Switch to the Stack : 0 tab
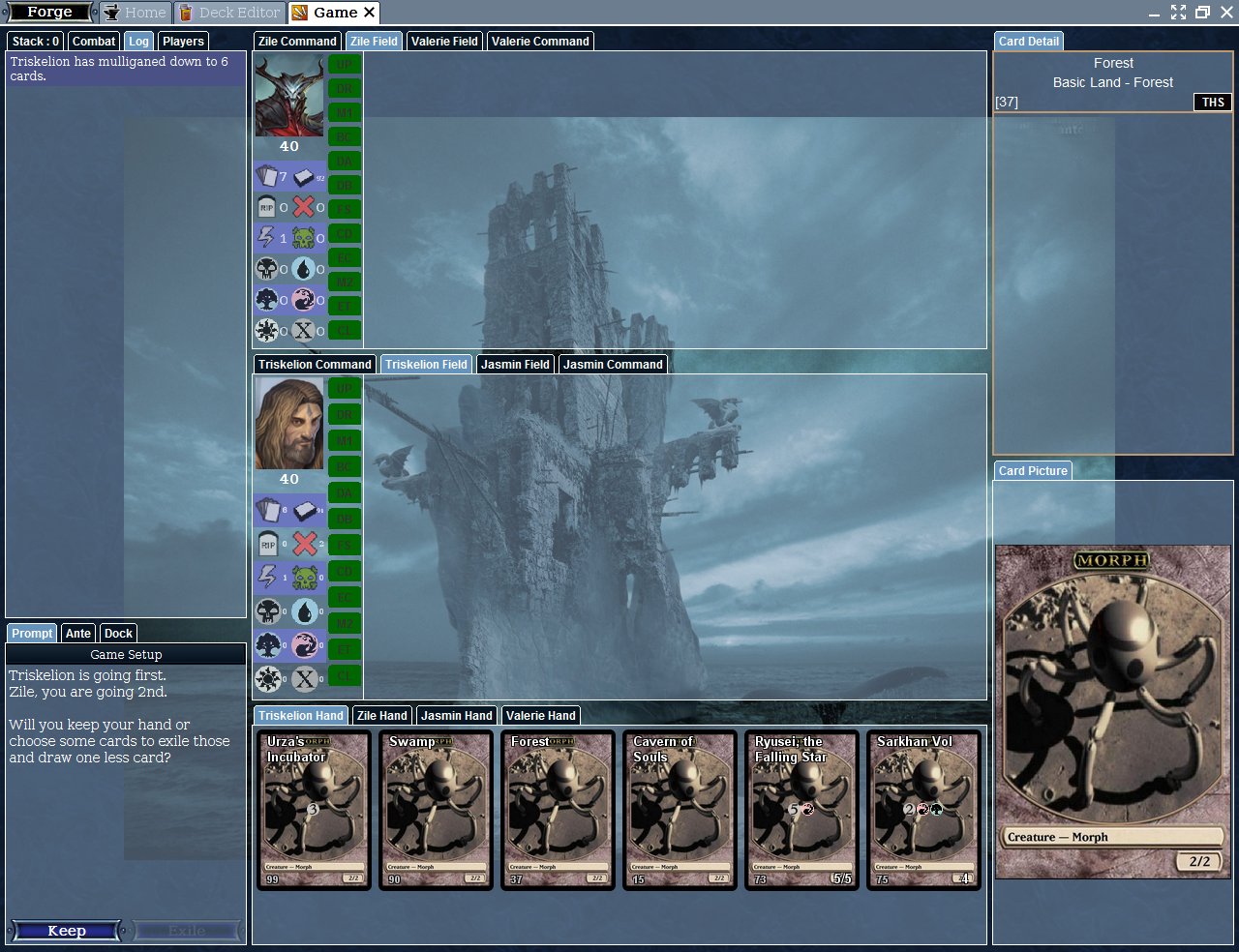 pos(36,42)
